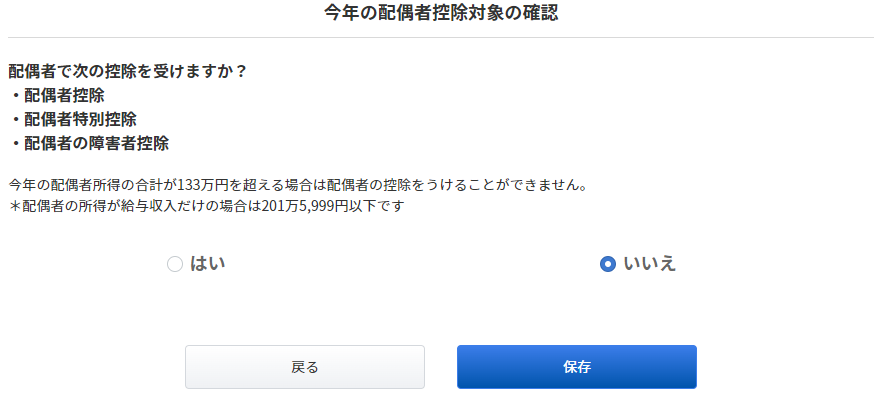Click the はい option label text

point(208,264)
